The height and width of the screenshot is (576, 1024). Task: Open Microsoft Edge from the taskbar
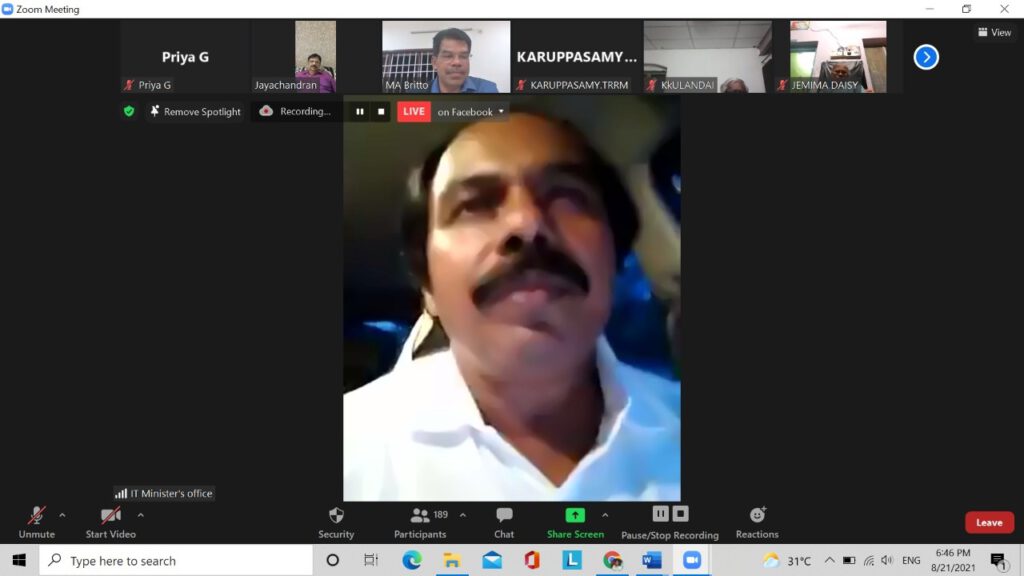click(412, 561)
